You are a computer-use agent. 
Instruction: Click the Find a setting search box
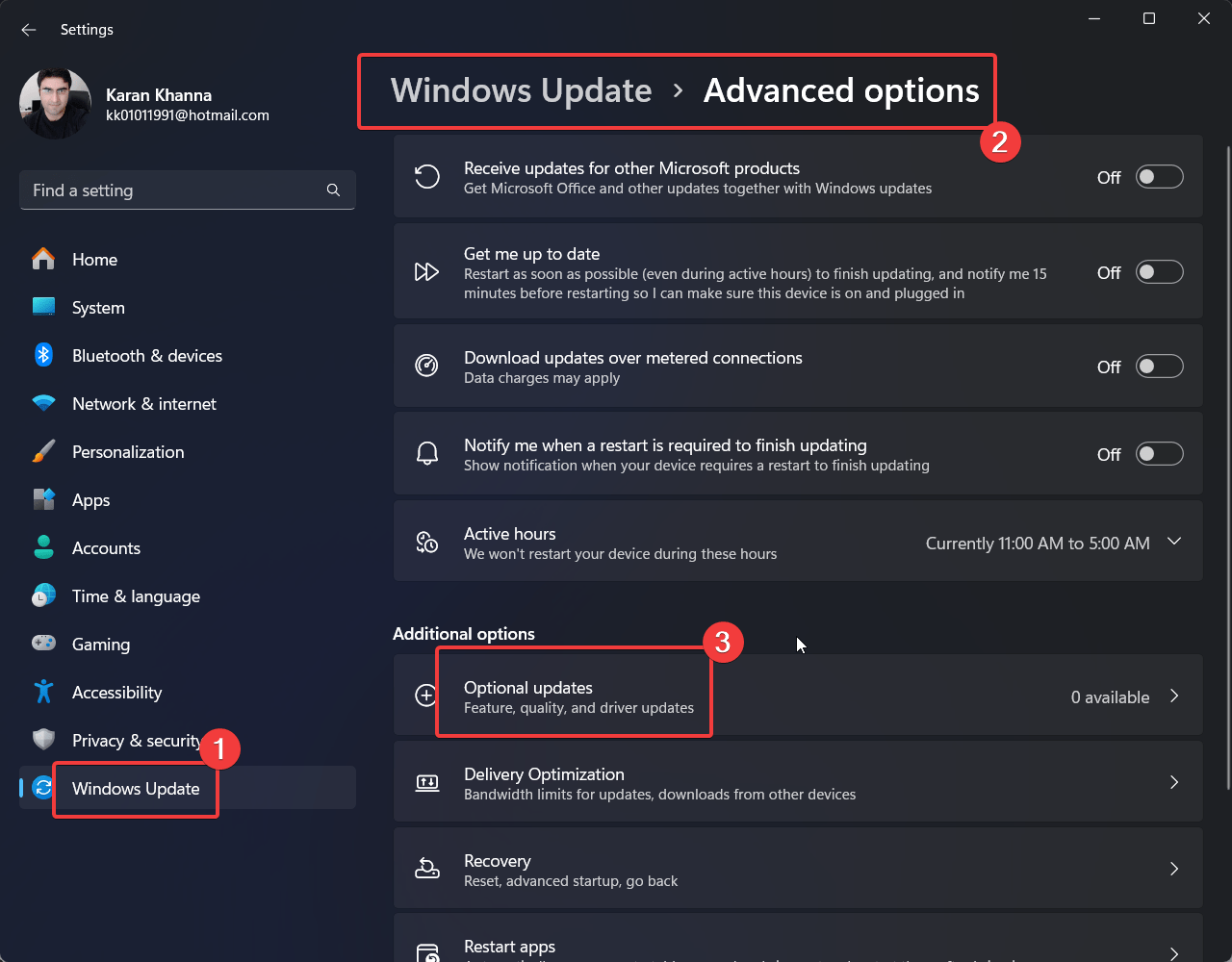[173, 190]
